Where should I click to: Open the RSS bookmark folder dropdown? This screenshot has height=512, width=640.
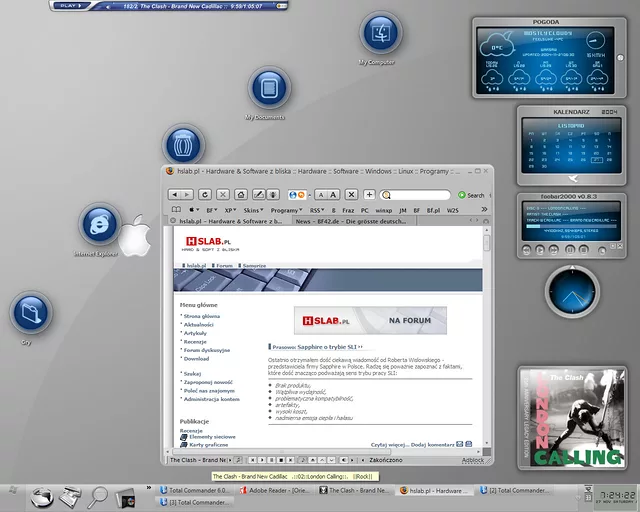tap(317, 210)
